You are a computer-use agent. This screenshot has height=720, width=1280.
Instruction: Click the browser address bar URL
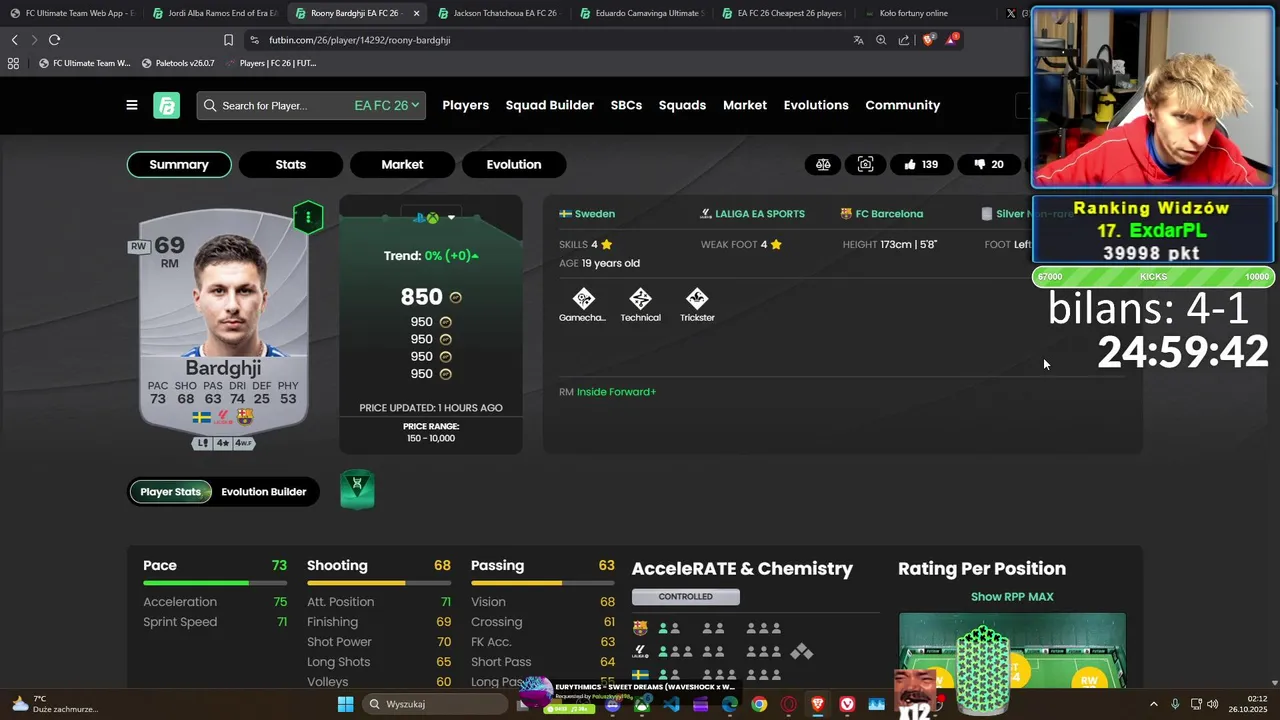360,40
